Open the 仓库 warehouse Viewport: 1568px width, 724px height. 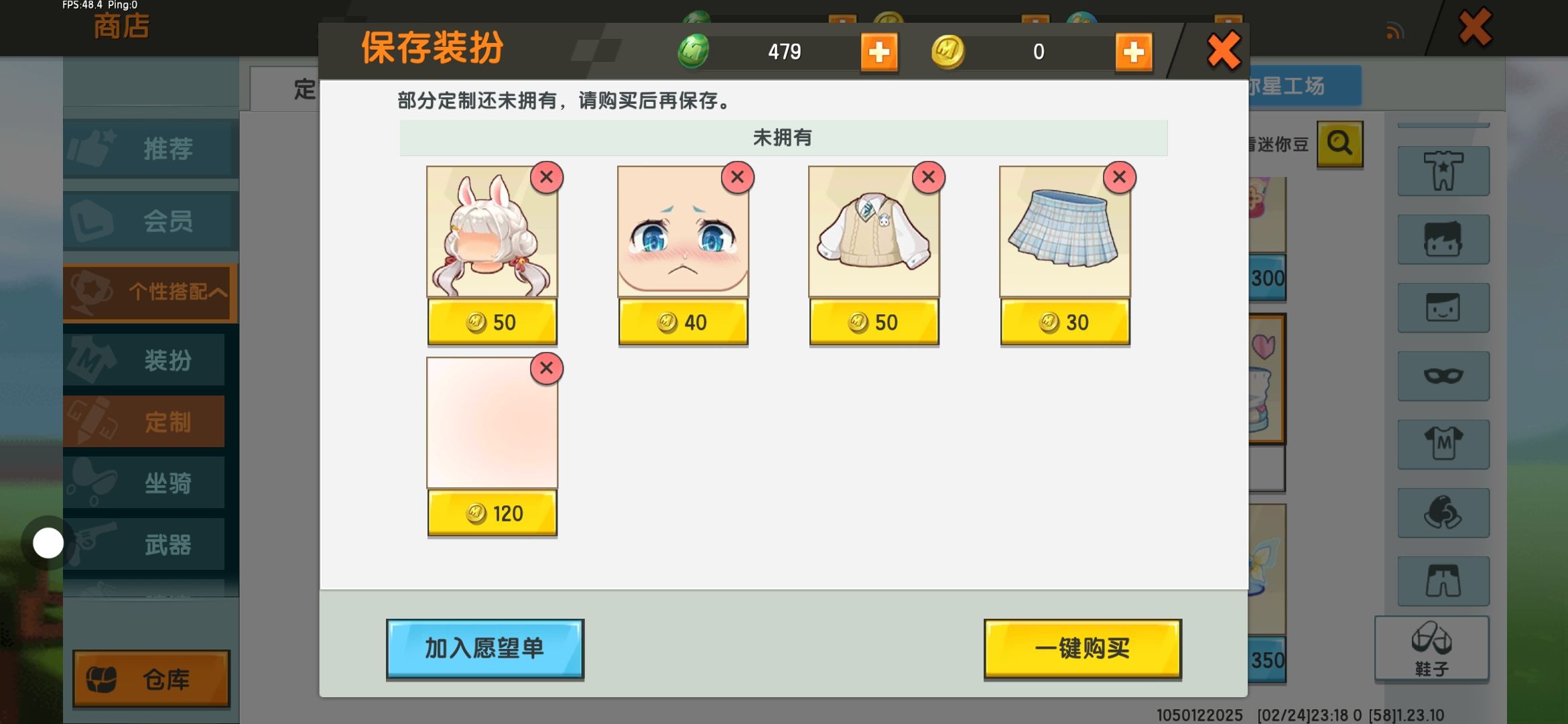tap(151, 678)
